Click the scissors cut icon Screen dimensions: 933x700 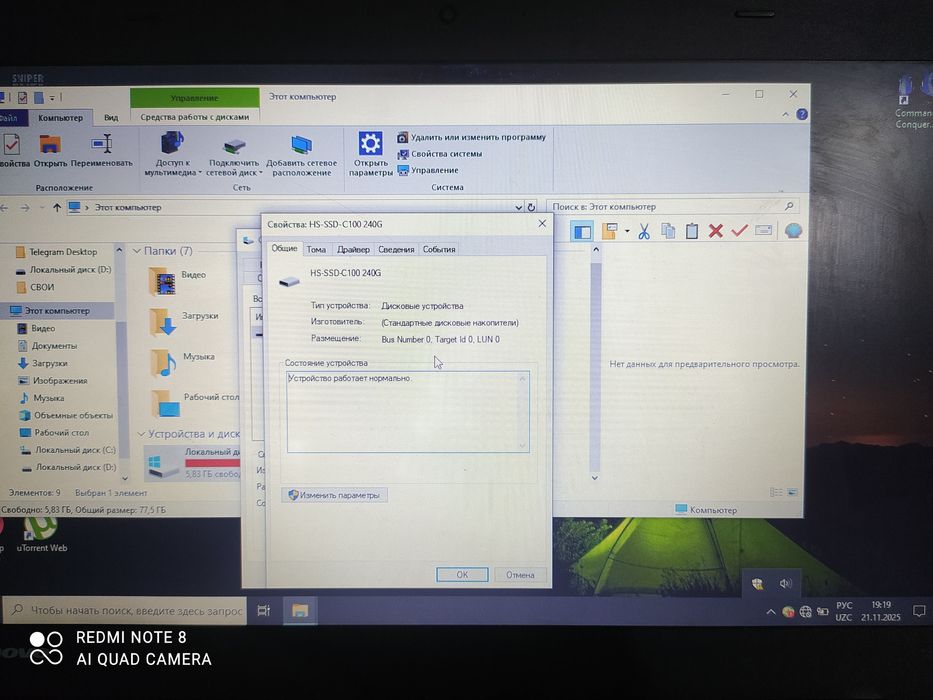tap(644, 231)
